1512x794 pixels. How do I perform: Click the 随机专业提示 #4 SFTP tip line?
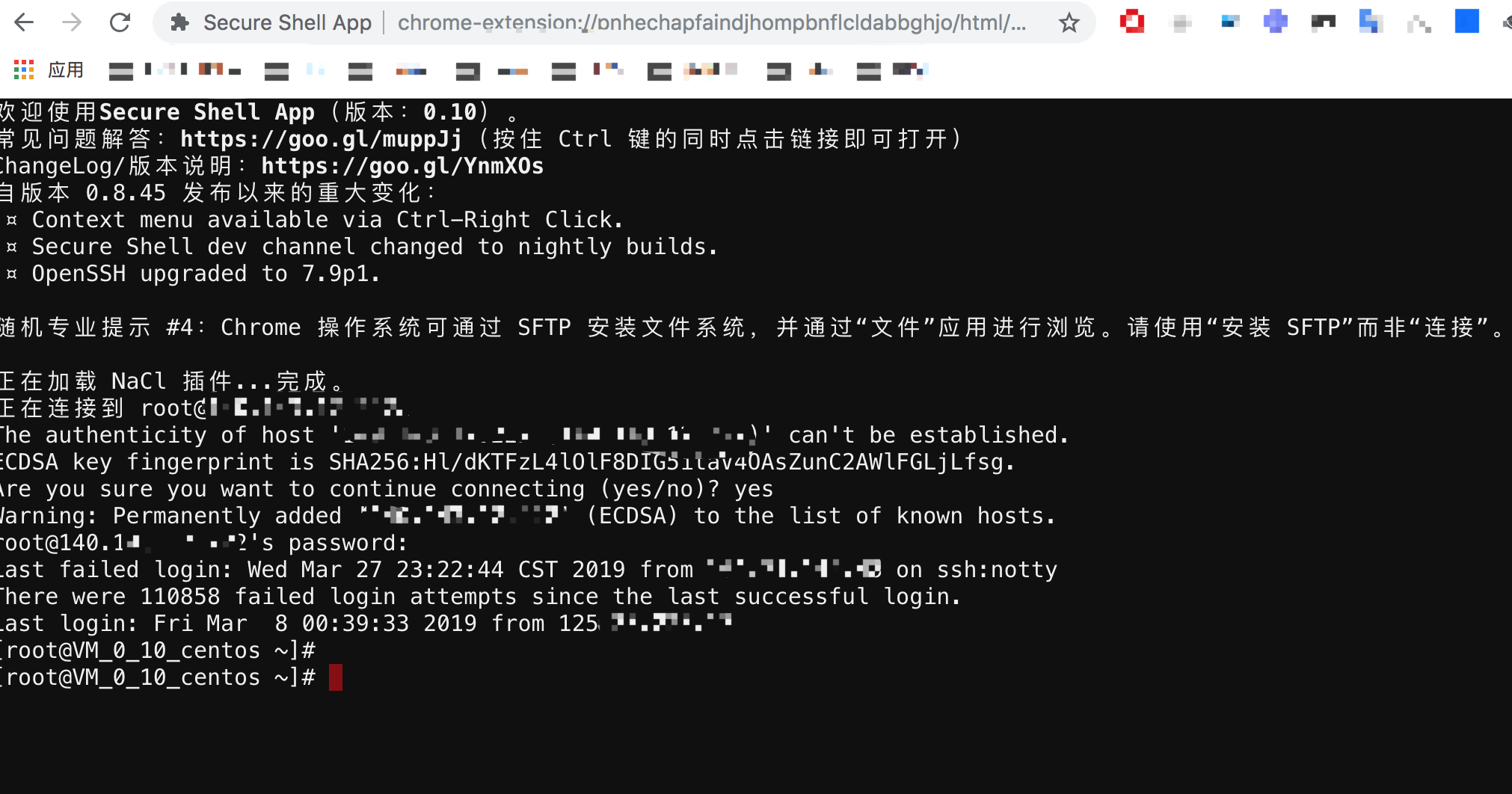pyautogui.click(x=752, y=327)
